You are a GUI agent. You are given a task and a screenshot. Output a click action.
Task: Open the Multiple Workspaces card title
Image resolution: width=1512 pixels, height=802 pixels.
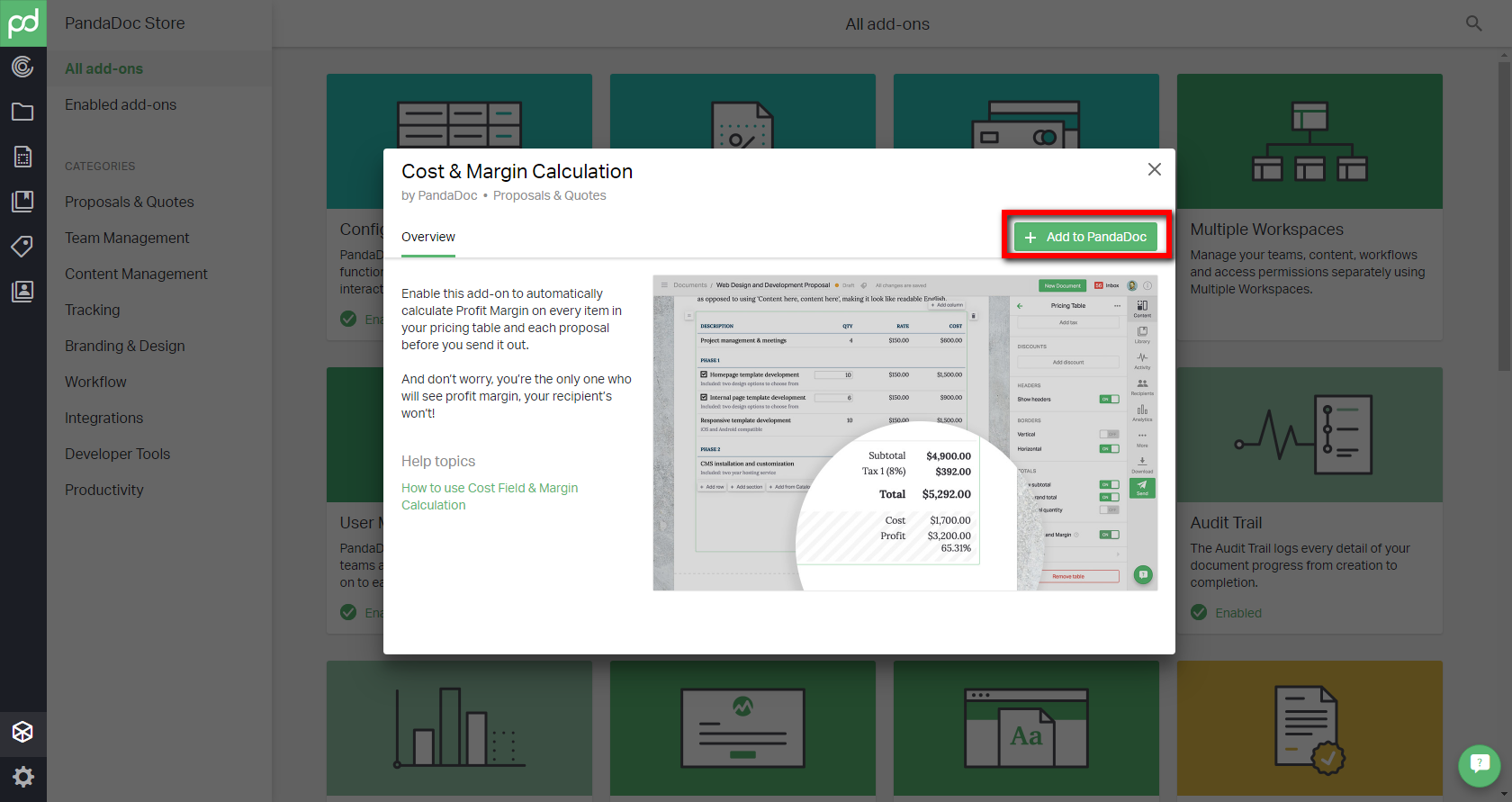[x=1266, y=230]
